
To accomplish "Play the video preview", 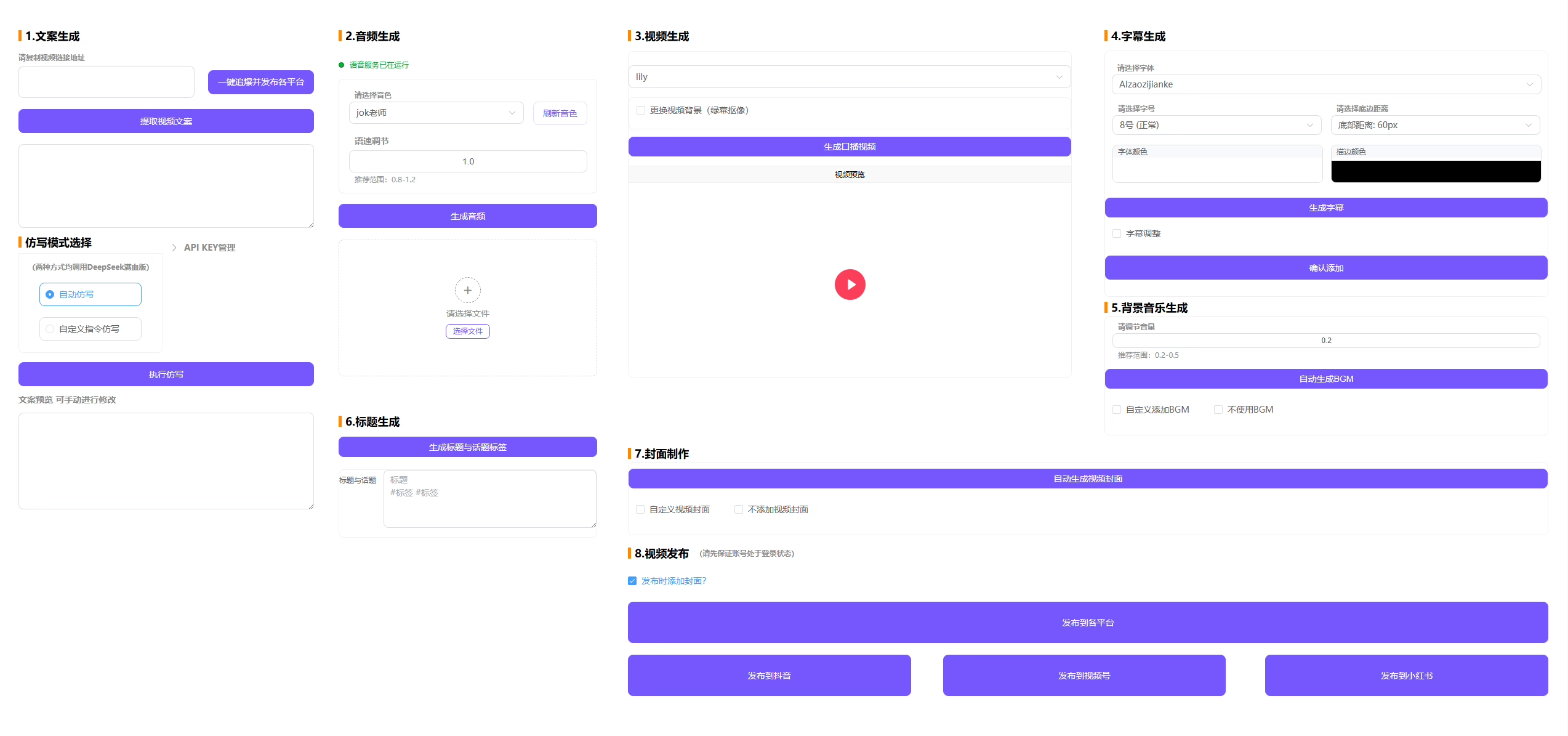I will tap(850, 285).
